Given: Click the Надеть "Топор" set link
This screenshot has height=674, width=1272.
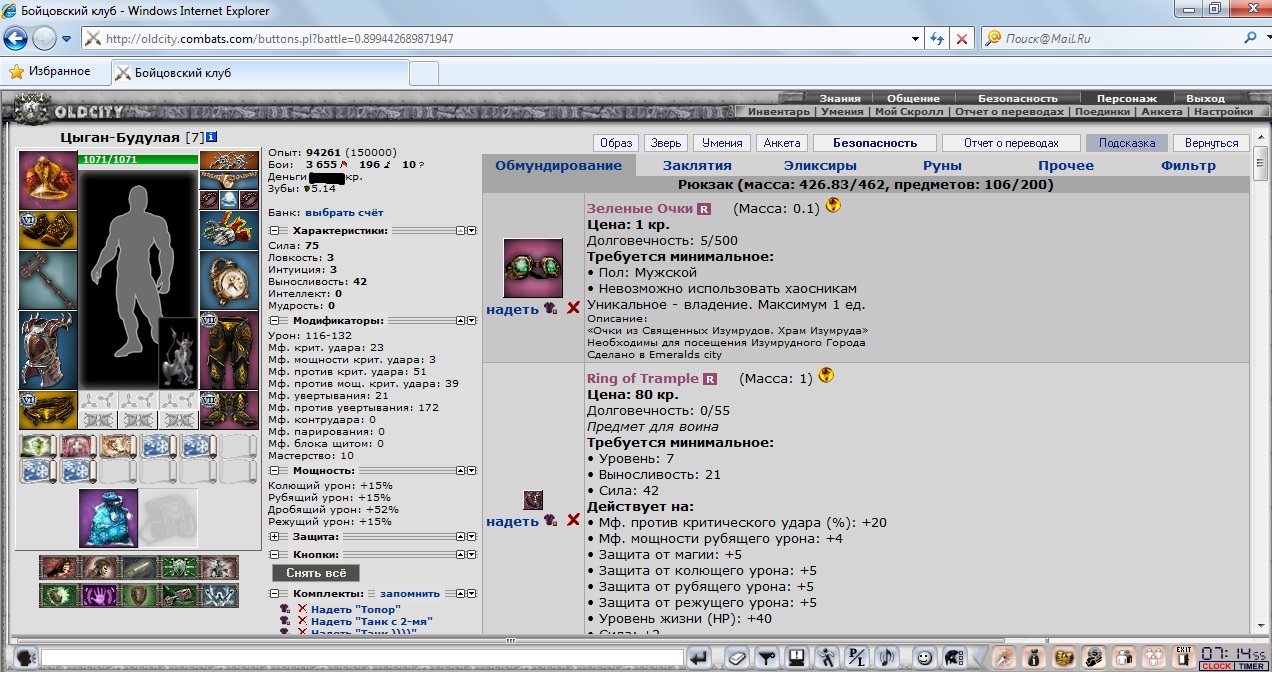Looking at the screenshot, I should (355, 609).
